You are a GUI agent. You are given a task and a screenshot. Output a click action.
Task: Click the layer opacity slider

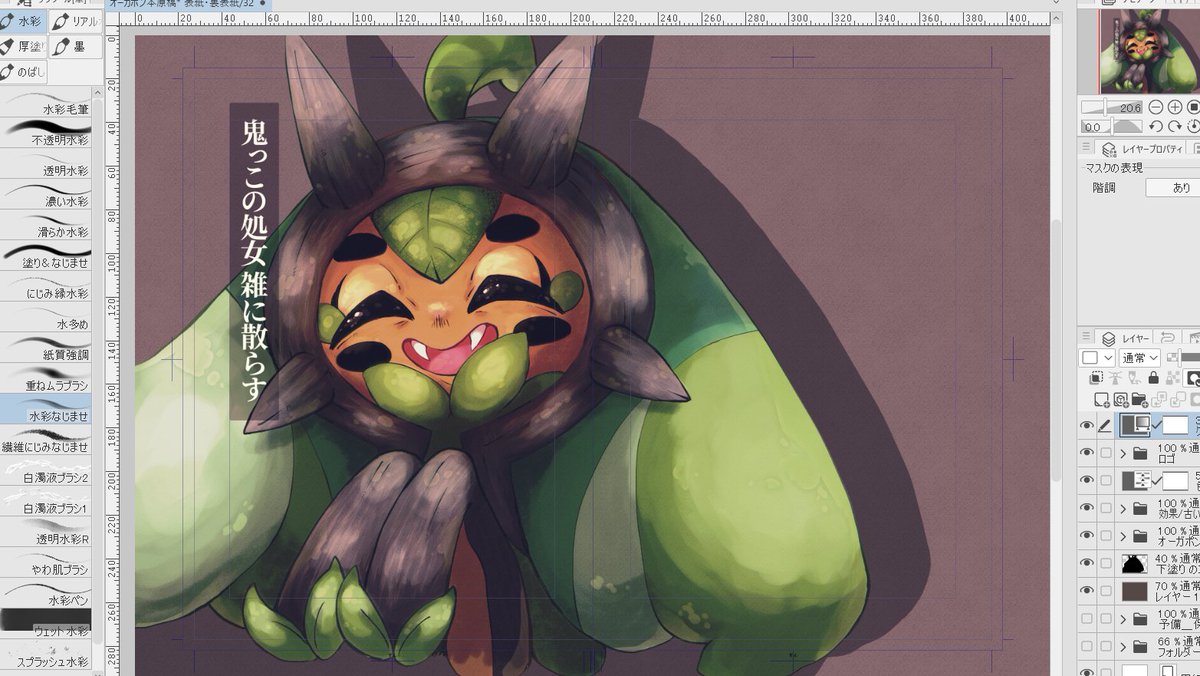point(1190,358)
